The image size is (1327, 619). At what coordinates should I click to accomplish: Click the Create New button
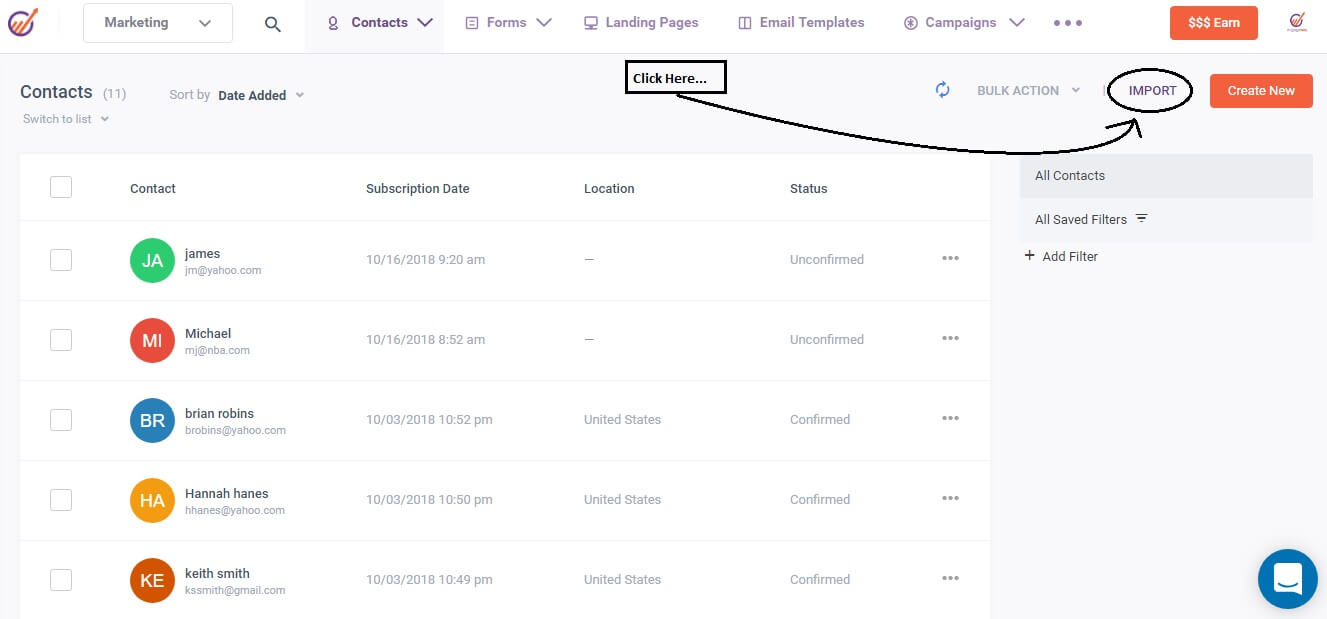pos(1260,90)
